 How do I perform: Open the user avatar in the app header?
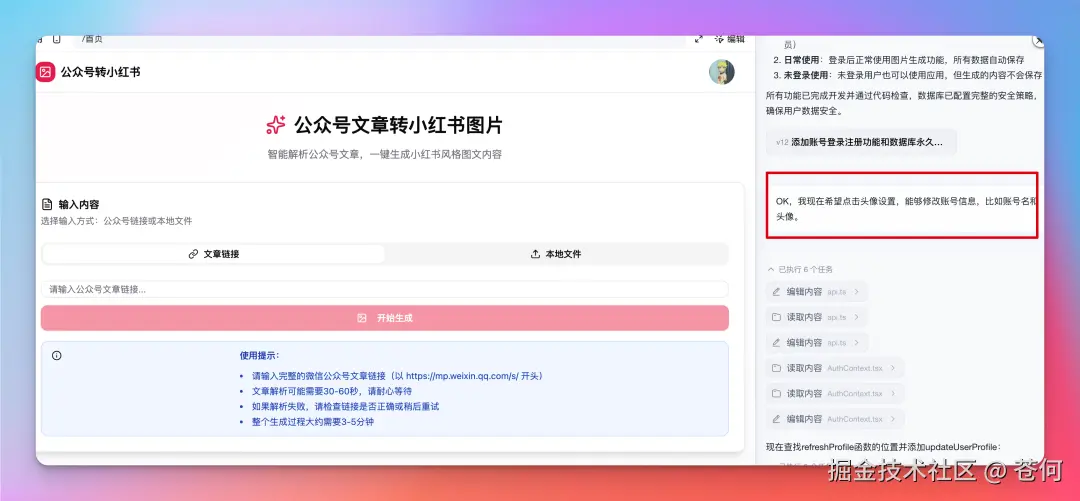pyautogui.click(x=722, y=72)
